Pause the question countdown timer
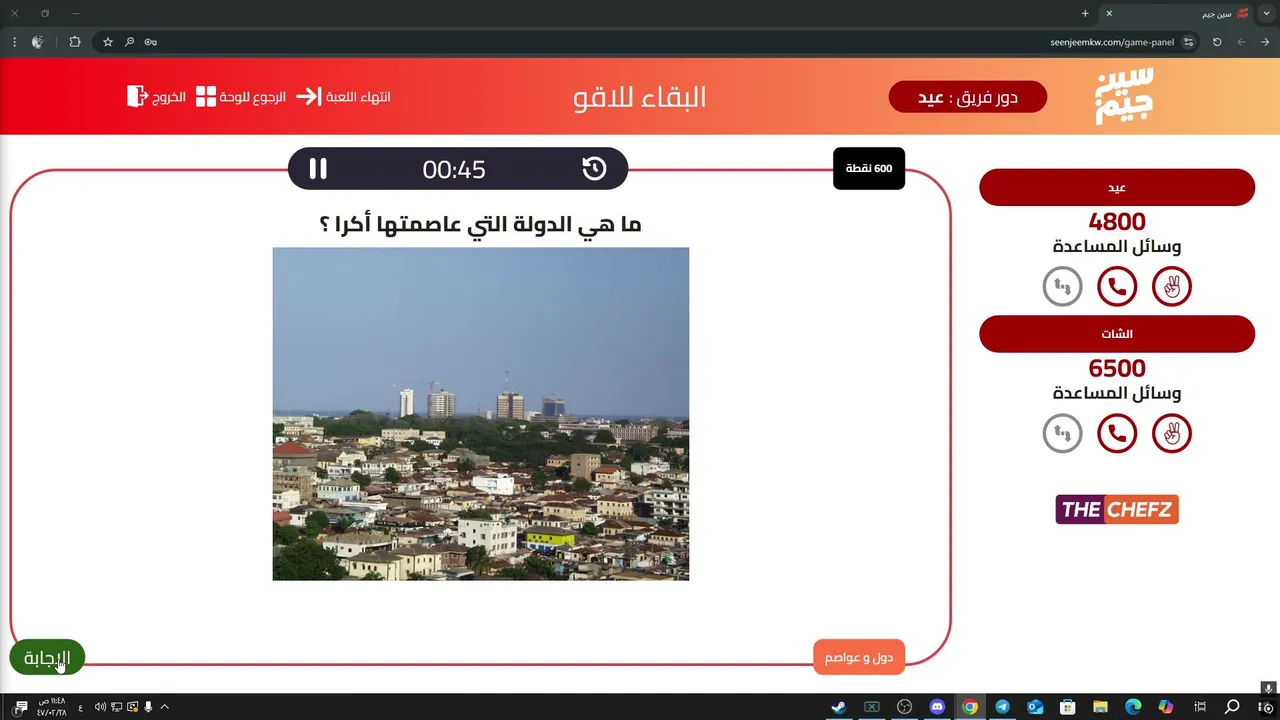Viewport: 1280px width, 720px height. [318, 169]
